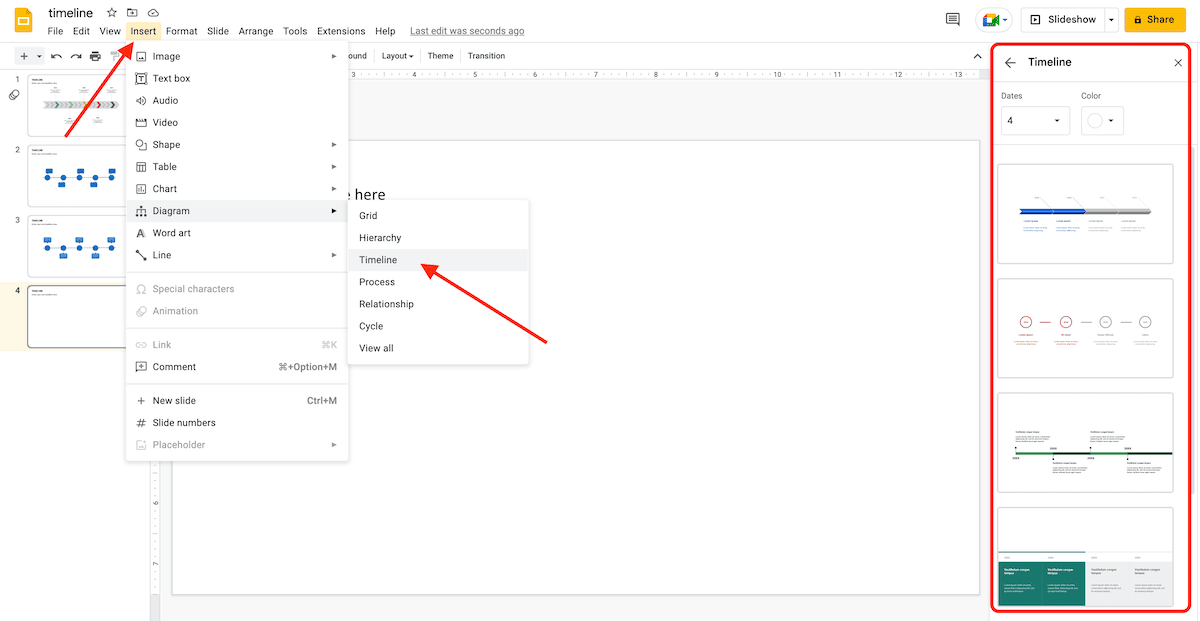Select Timeline from the Diagram submenu

click(378, 259)
